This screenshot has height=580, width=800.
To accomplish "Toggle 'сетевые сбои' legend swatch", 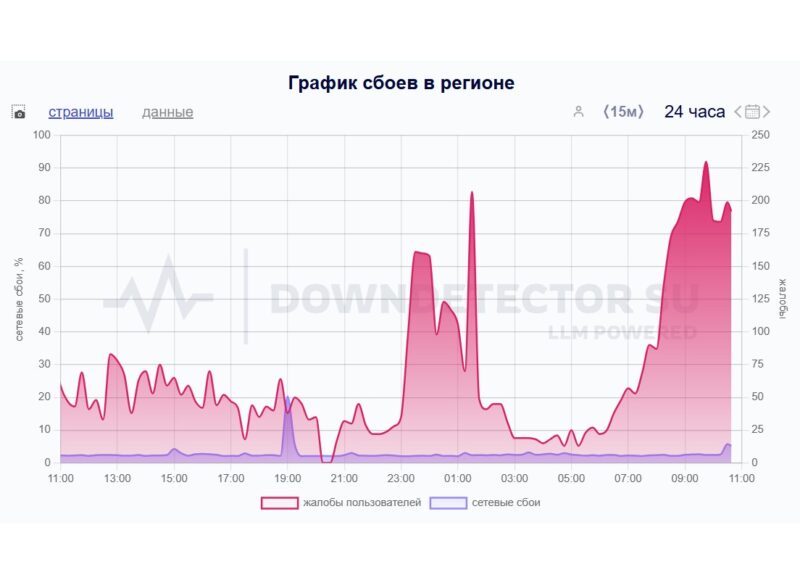I will tap(447, 502).
